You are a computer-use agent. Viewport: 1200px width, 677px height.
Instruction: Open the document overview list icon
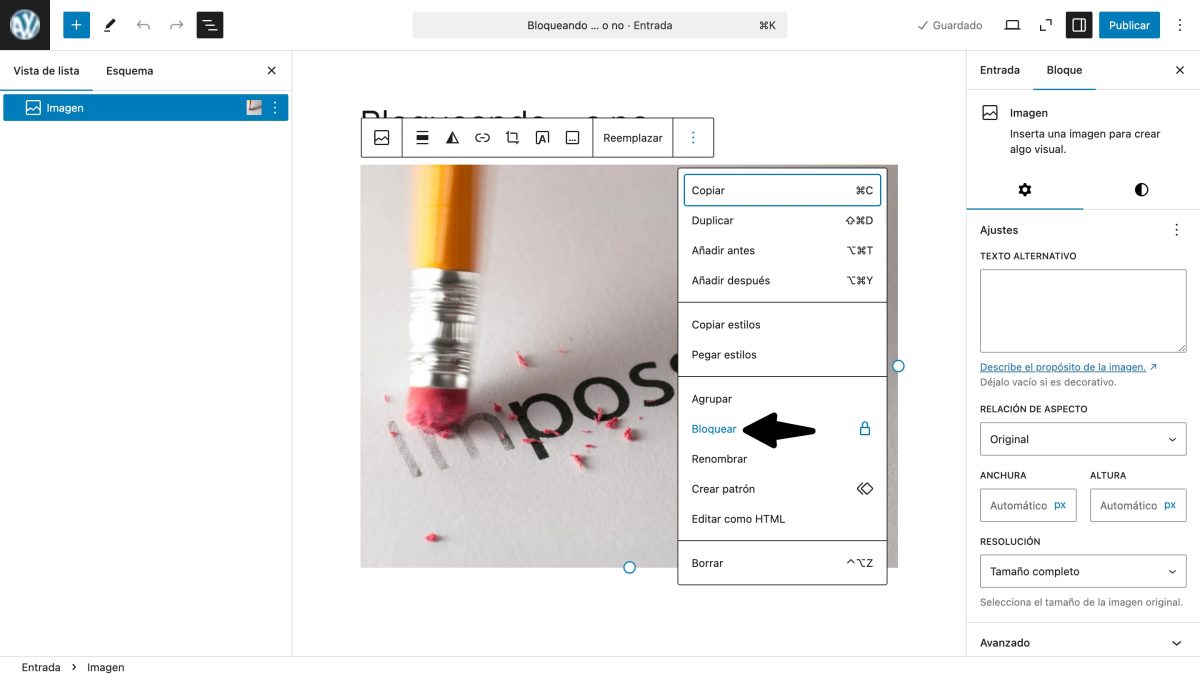point(209,24)
